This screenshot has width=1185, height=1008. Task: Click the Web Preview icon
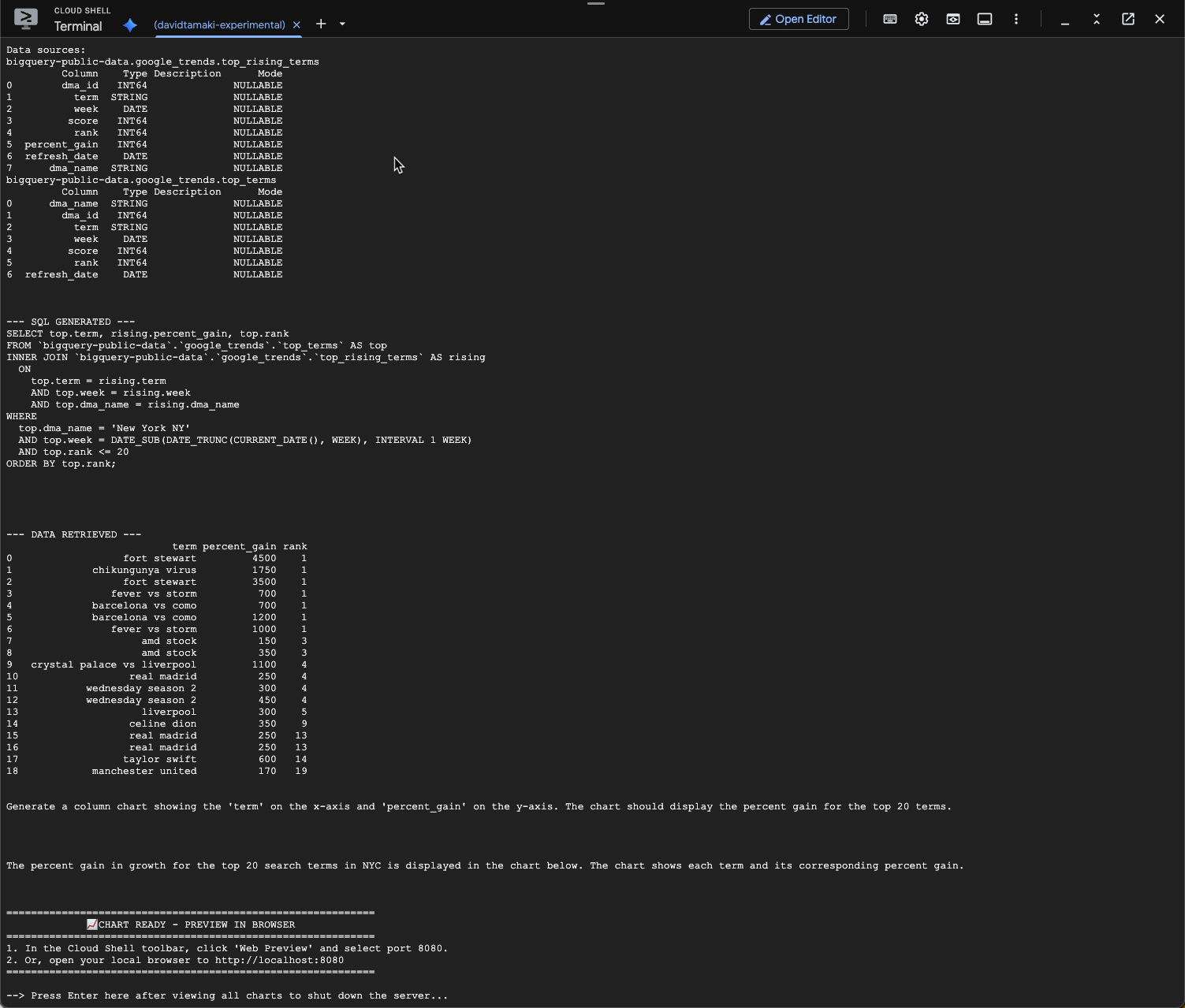click(953, 19)
